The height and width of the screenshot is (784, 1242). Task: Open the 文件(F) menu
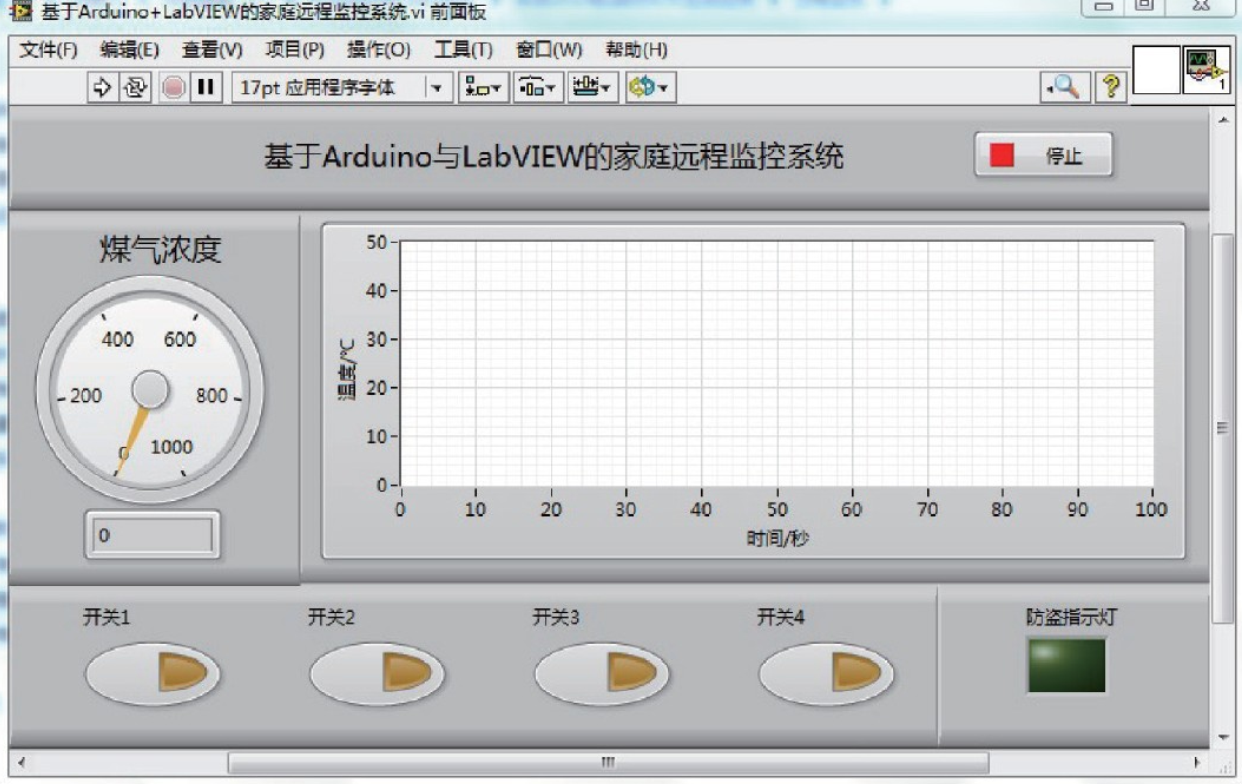point(49,49)
